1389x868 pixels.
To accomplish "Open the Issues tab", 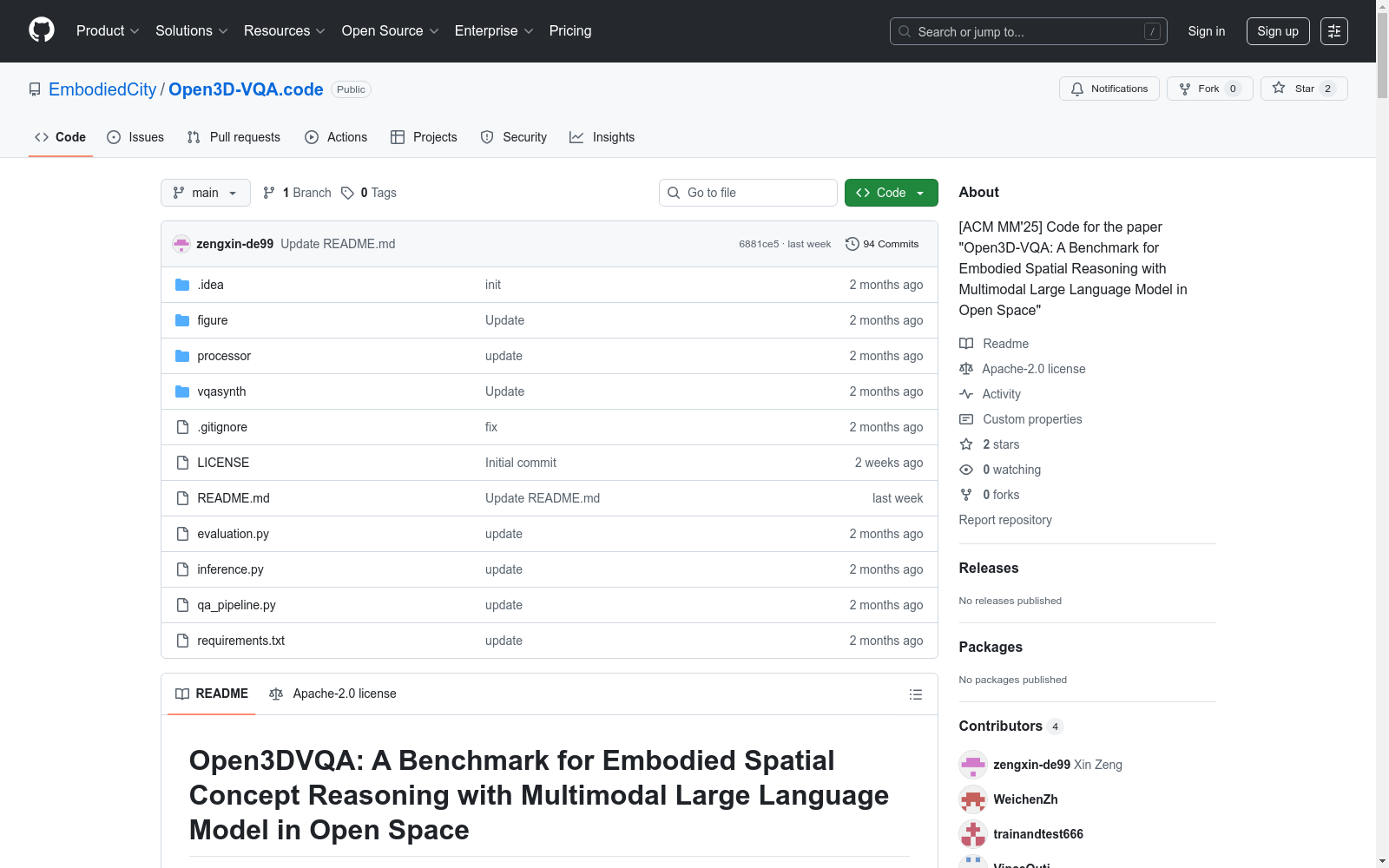I will tap(135, 137).
